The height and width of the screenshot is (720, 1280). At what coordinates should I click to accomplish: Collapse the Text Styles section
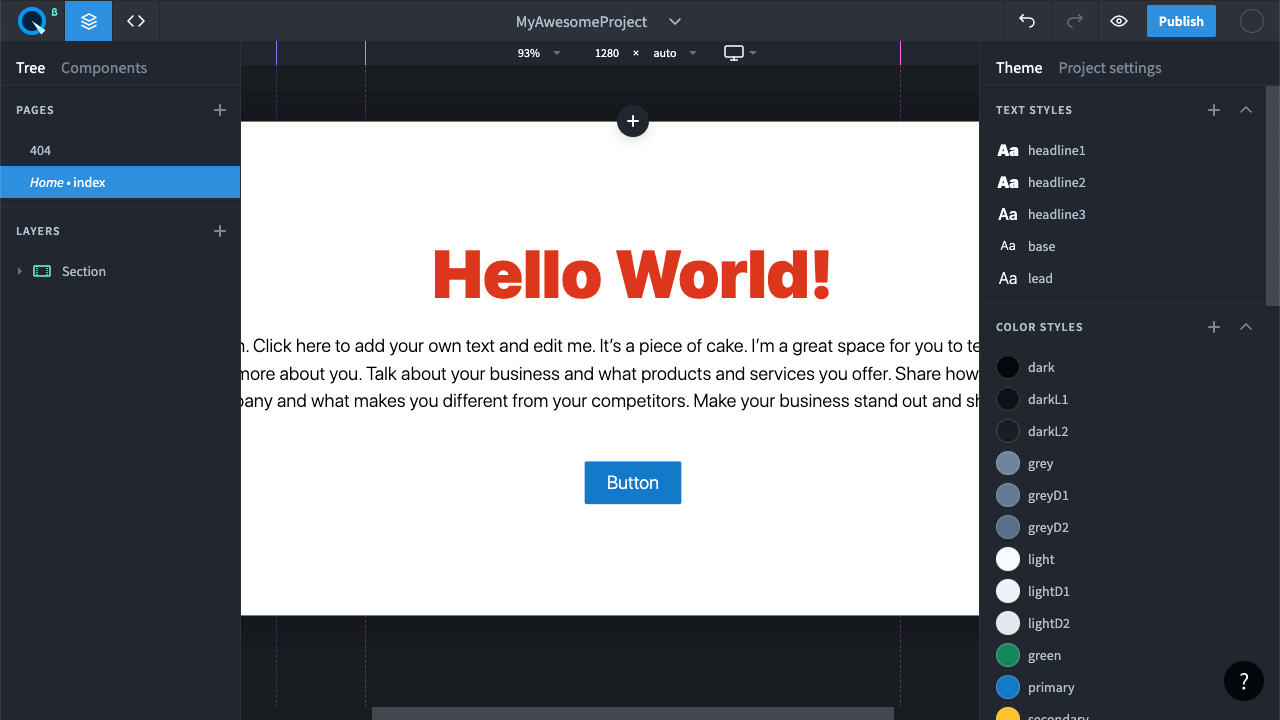coord(1246,110)
